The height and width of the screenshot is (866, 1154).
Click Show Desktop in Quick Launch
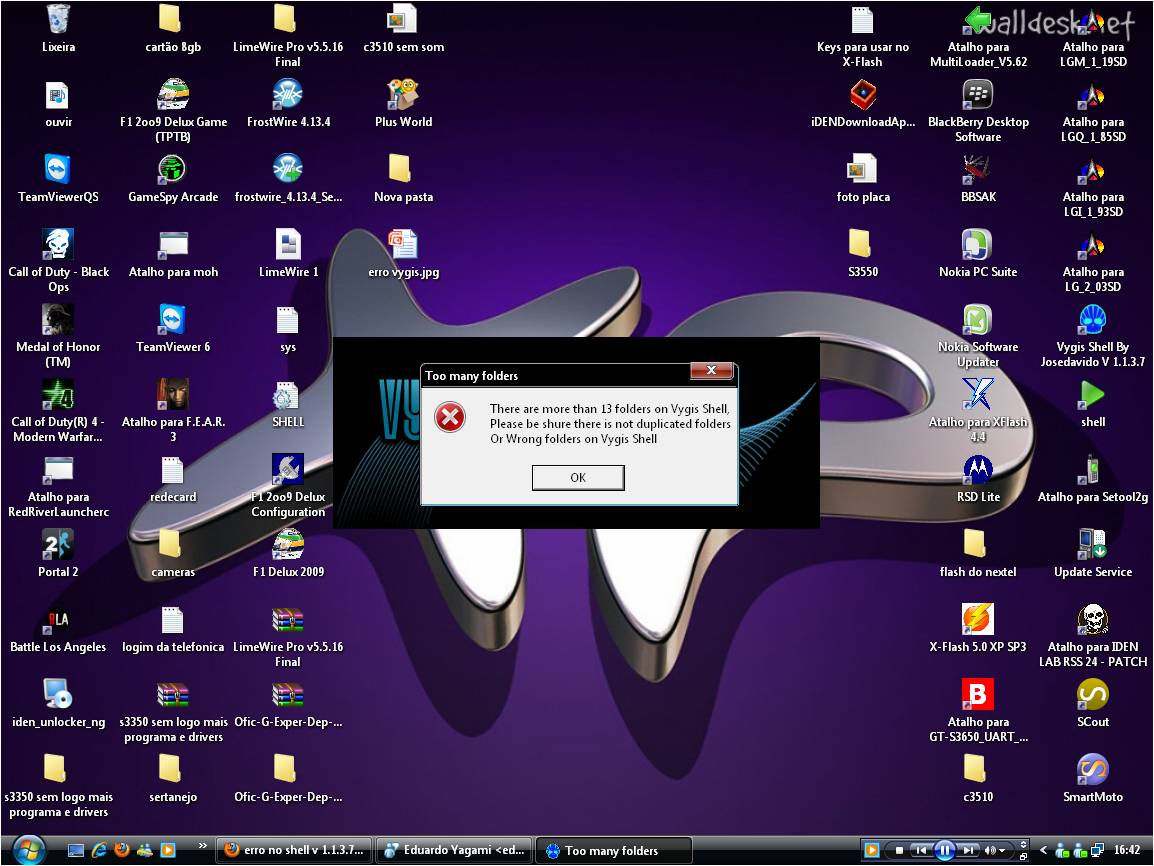pyautogui.click(x=75, y=850)
